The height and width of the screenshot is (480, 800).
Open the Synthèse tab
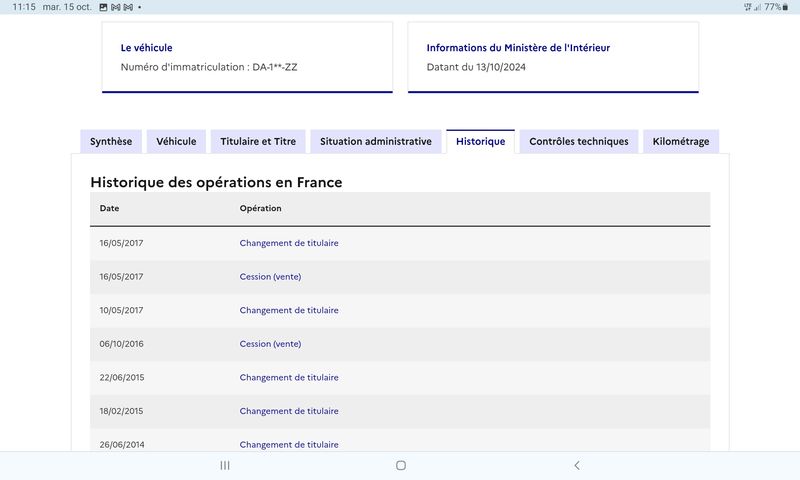click(111, 141)
